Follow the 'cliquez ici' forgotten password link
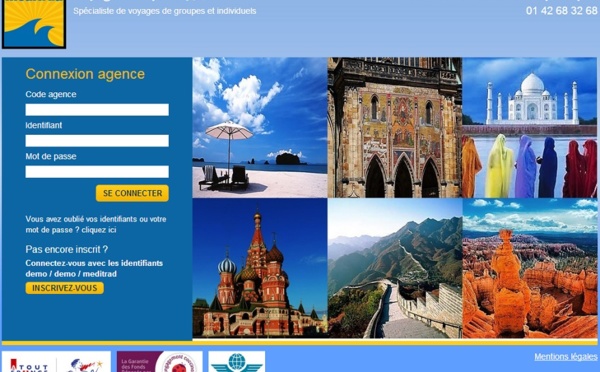600x372 pixels. 99,230
